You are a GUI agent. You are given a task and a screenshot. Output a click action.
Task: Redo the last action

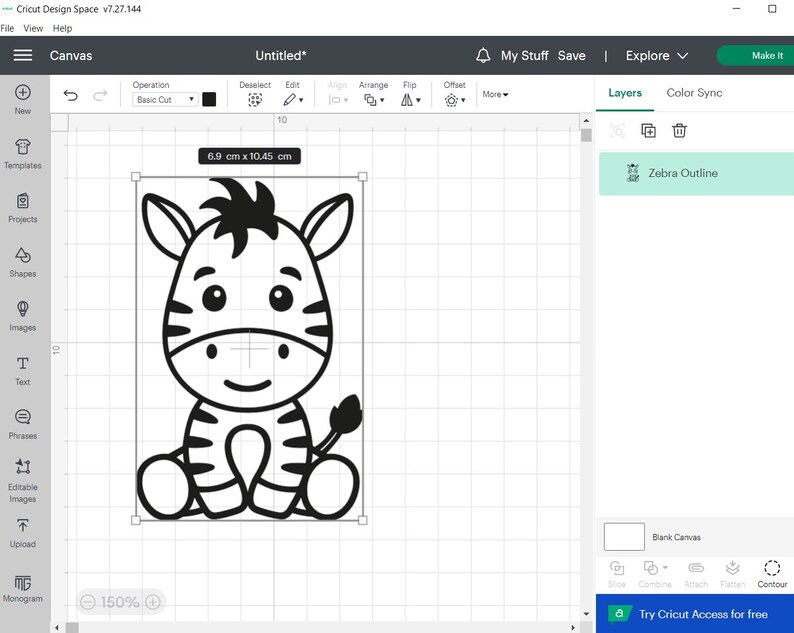click(x=100, y=95)
